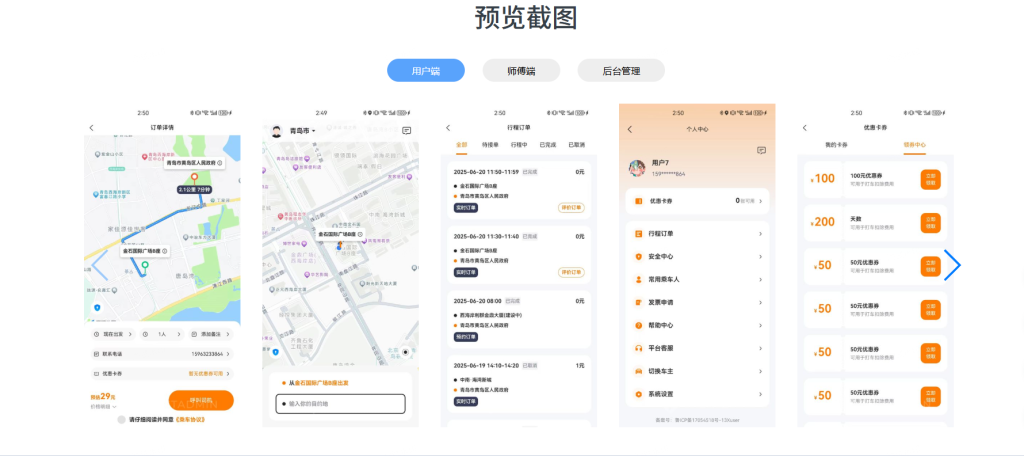The image size is (1024, 456).
Task: Expand the 发票申请 row chevron
Action: [760, 302]
